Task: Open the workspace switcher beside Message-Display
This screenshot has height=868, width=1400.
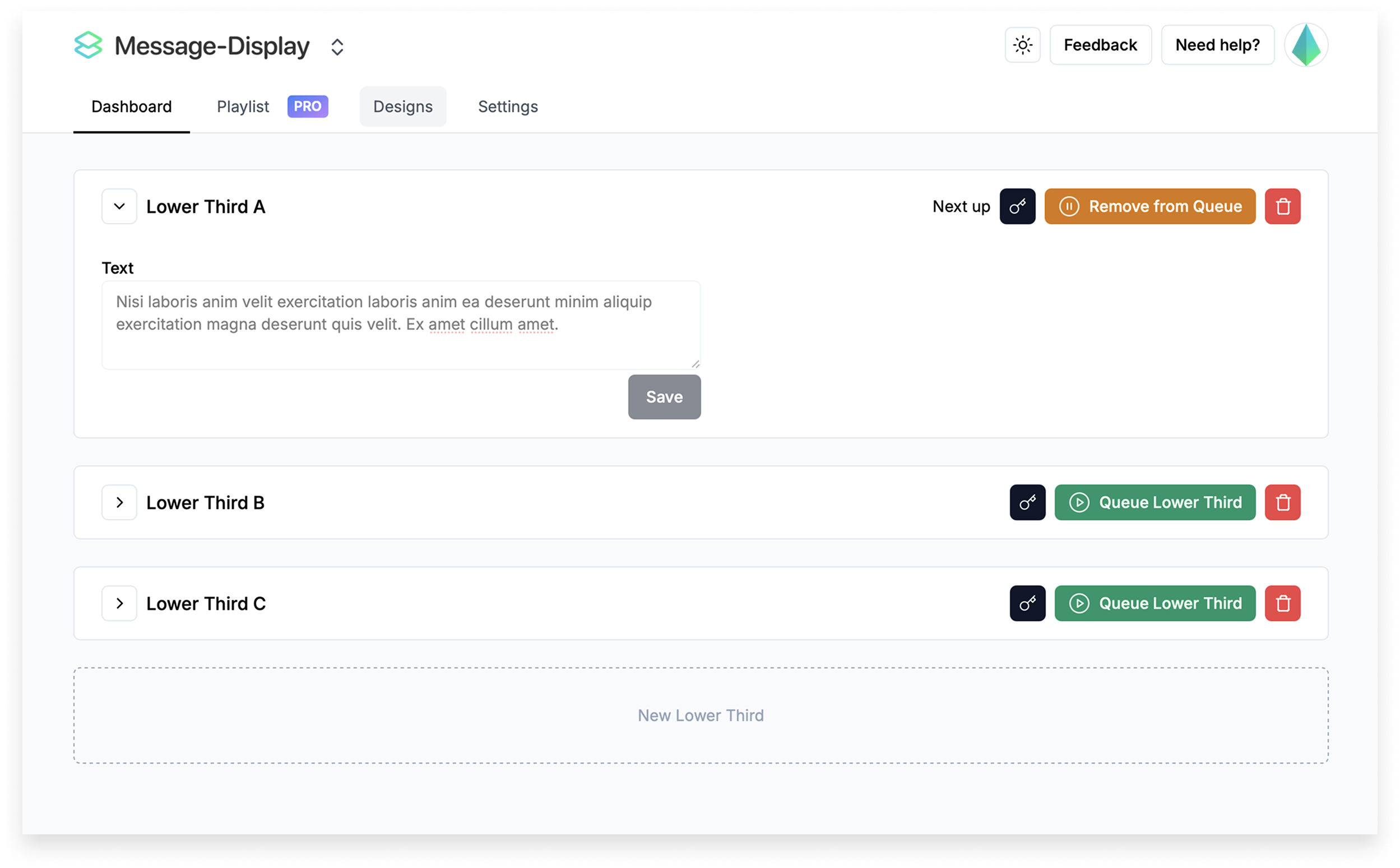Action: (337, 47)
